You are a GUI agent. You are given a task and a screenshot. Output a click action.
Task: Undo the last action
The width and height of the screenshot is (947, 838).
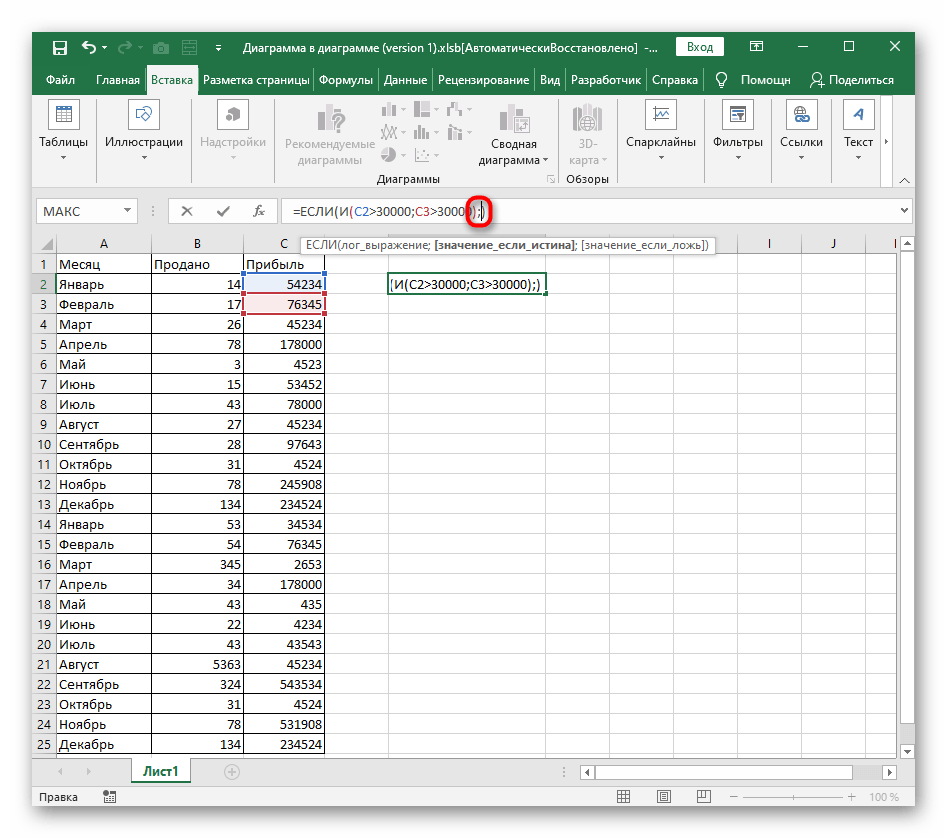(88, 47)
